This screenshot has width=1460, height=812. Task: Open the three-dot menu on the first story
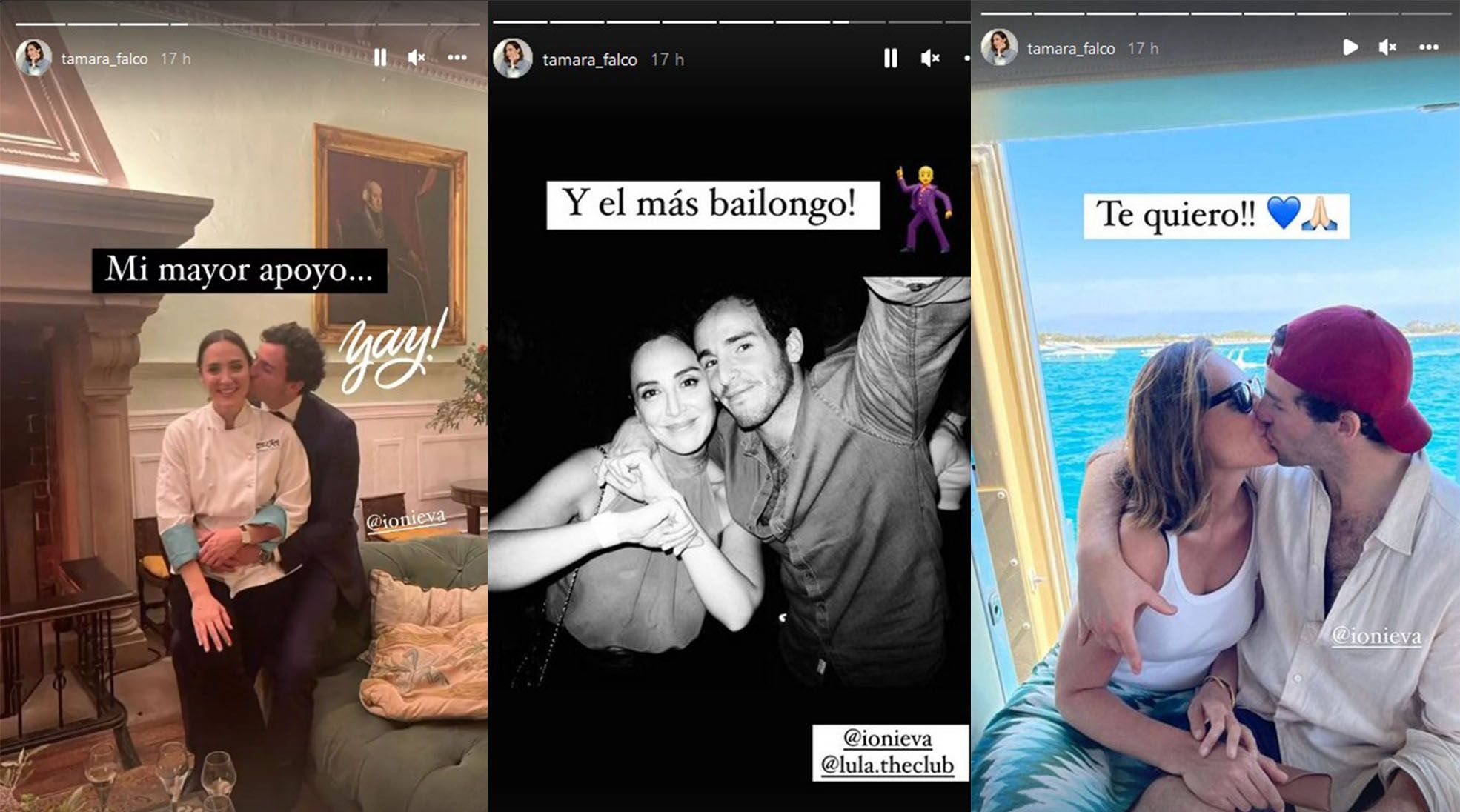click(457, 57)
